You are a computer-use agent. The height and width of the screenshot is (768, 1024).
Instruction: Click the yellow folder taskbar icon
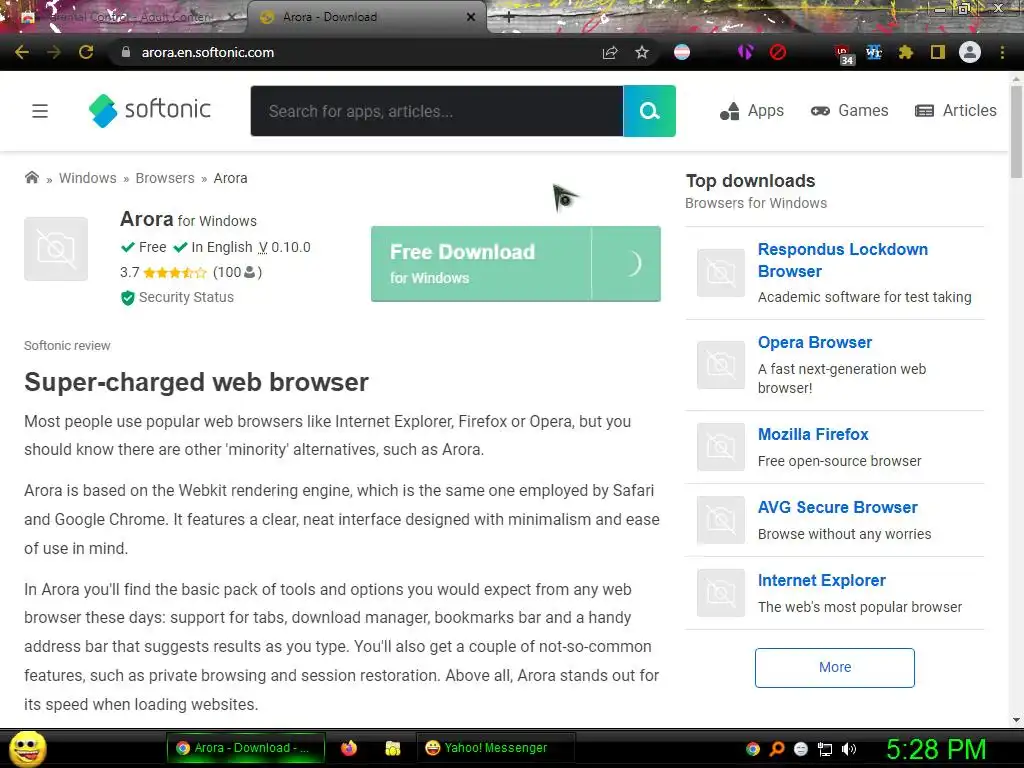[x=392, y=748]
